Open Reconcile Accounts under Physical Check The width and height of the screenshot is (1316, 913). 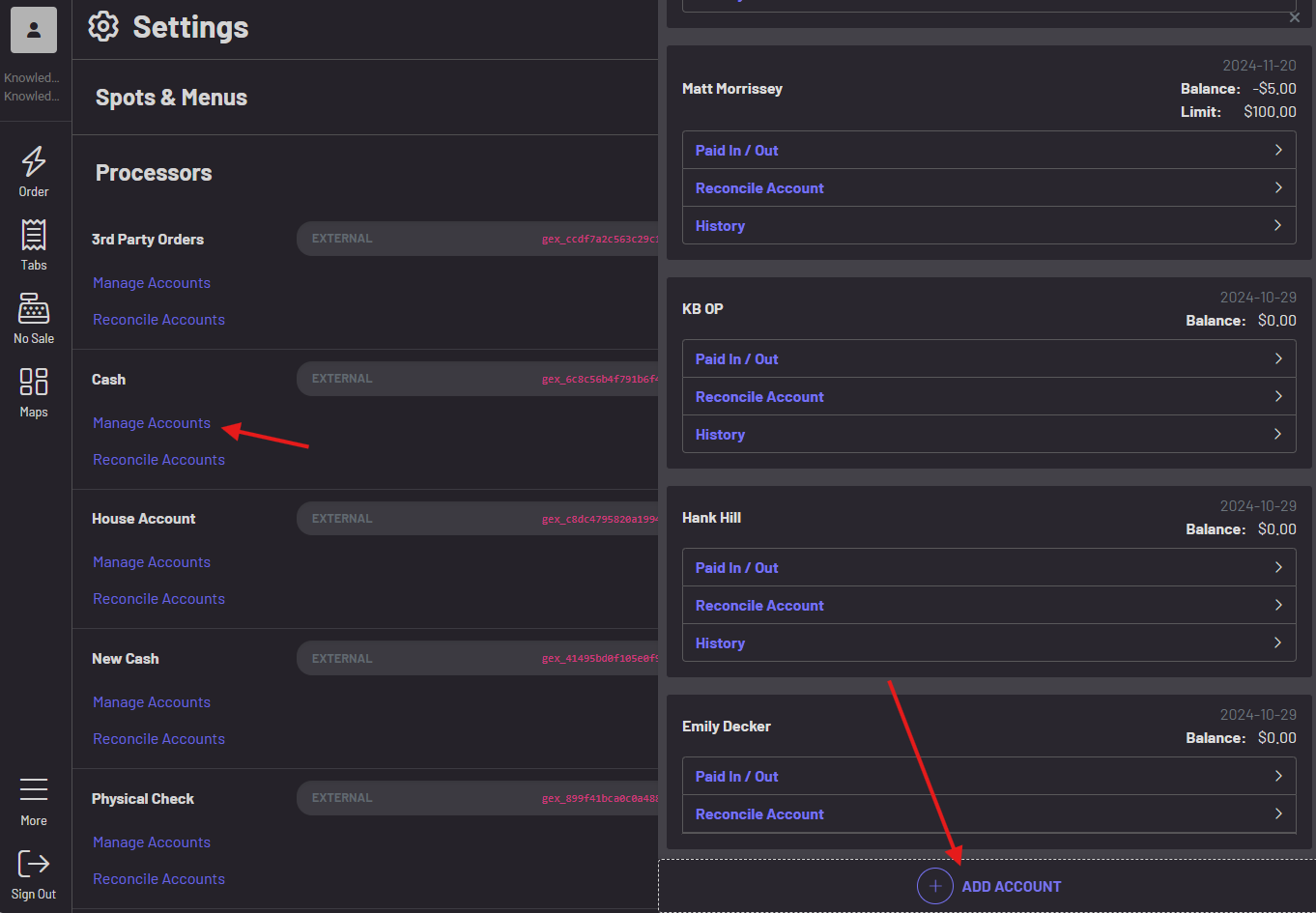[158, 879]
